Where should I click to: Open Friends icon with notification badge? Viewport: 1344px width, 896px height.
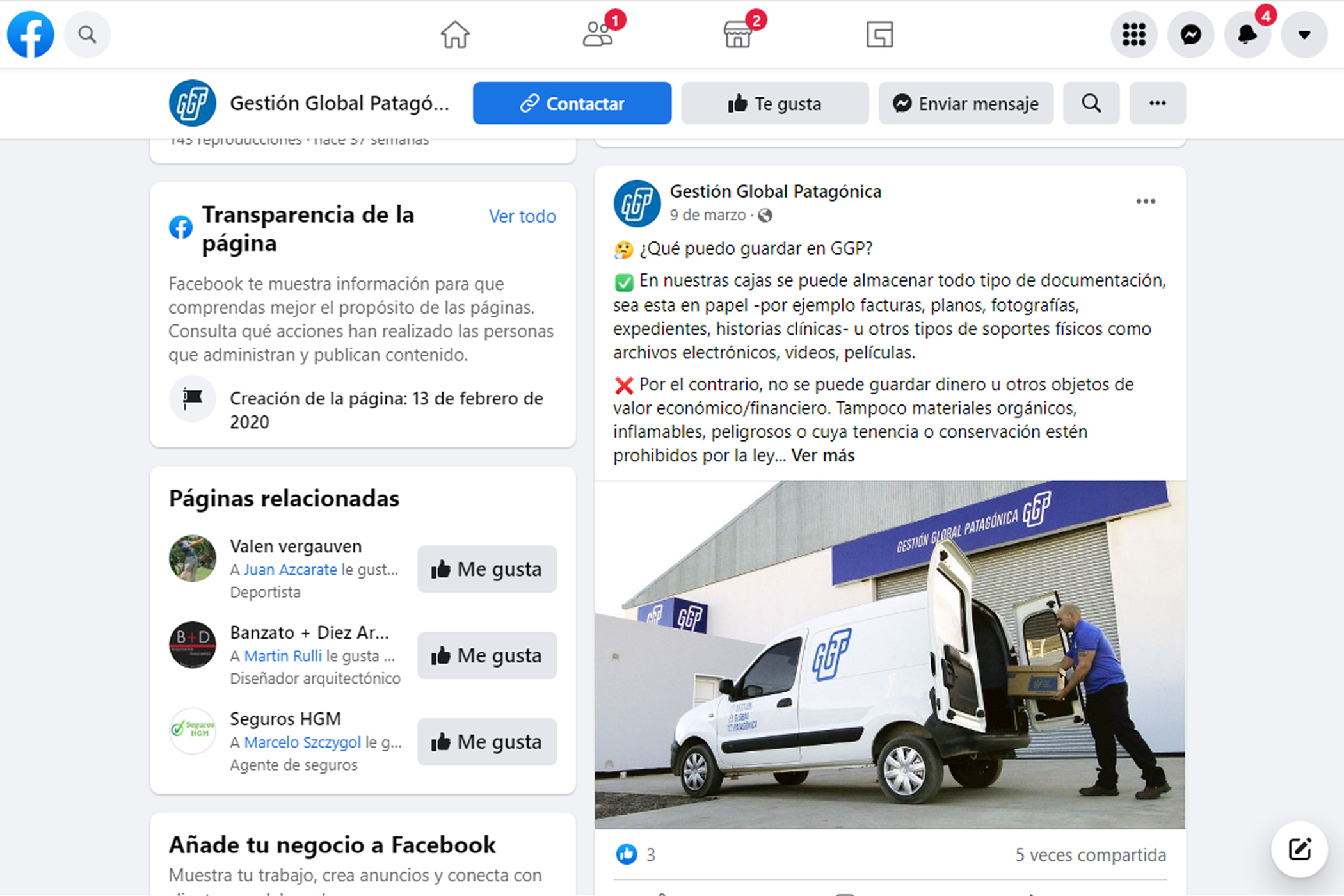coord(598,35)
